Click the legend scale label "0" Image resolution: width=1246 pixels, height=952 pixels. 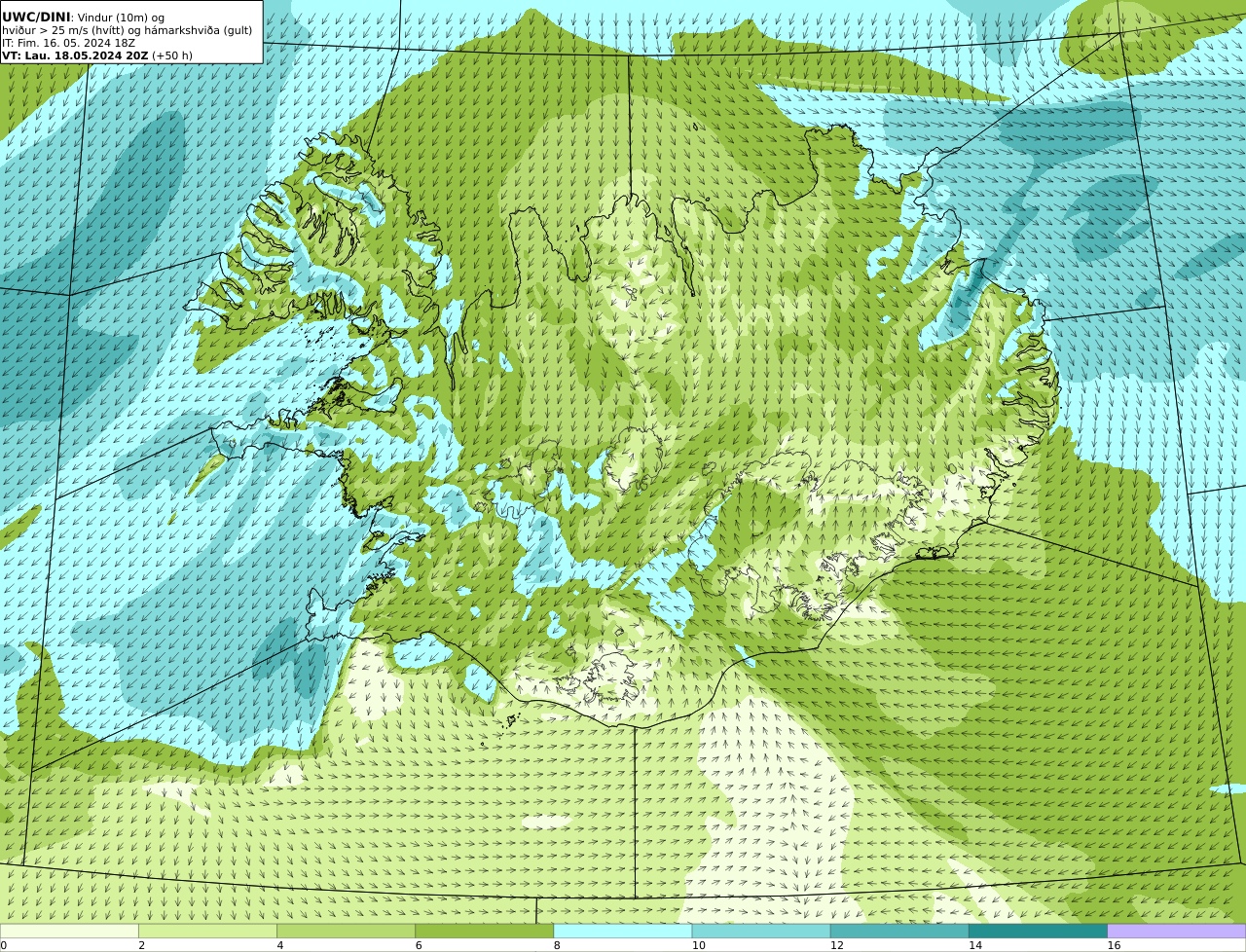click(x=4, y=945)
